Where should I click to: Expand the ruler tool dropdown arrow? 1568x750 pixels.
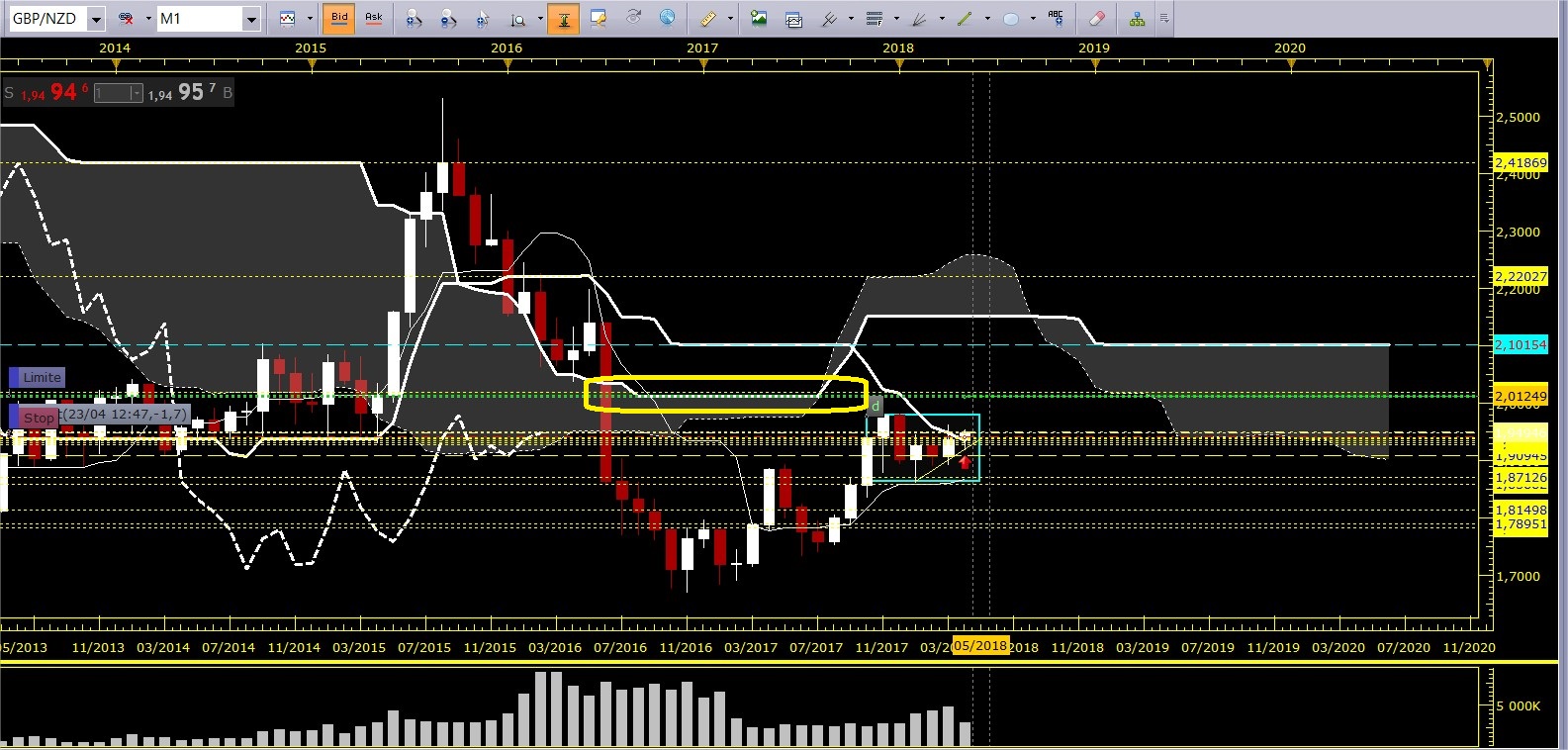click(x=731, y=19)
